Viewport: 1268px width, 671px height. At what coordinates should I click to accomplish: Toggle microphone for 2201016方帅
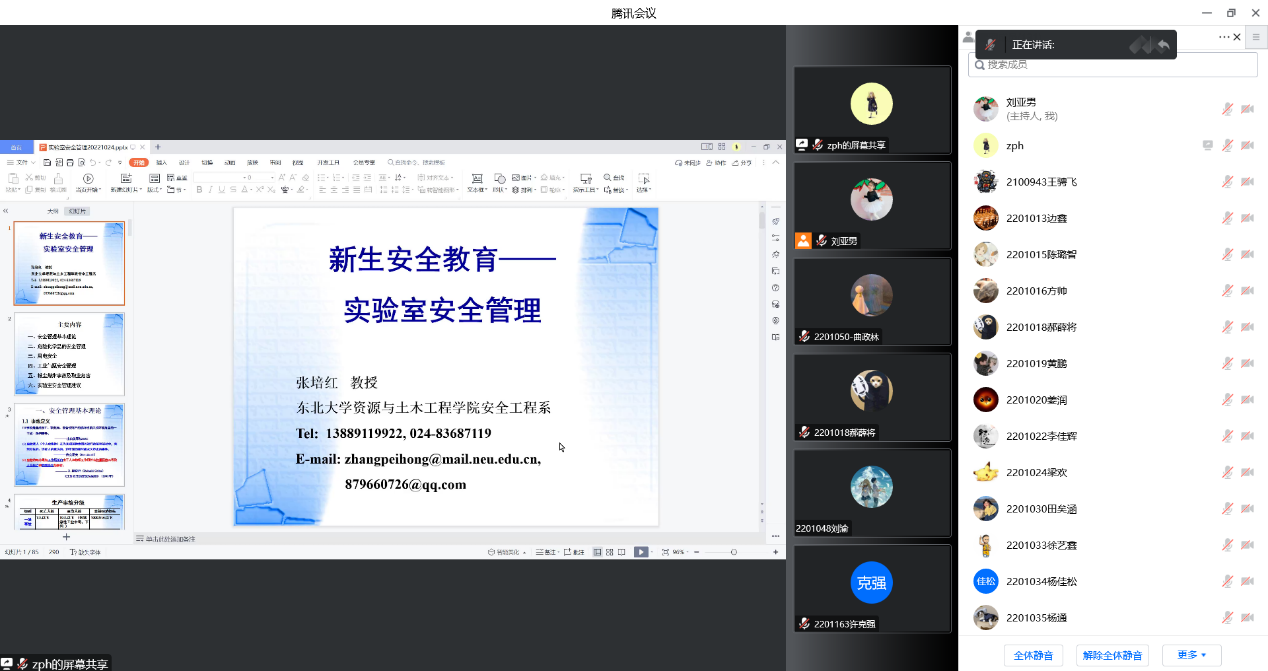coord(1227,290)
